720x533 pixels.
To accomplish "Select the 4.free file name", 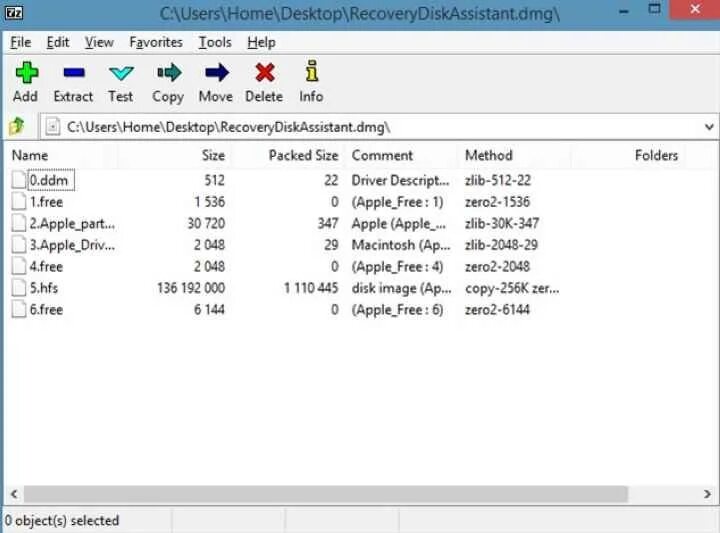I will pos(46,267).
